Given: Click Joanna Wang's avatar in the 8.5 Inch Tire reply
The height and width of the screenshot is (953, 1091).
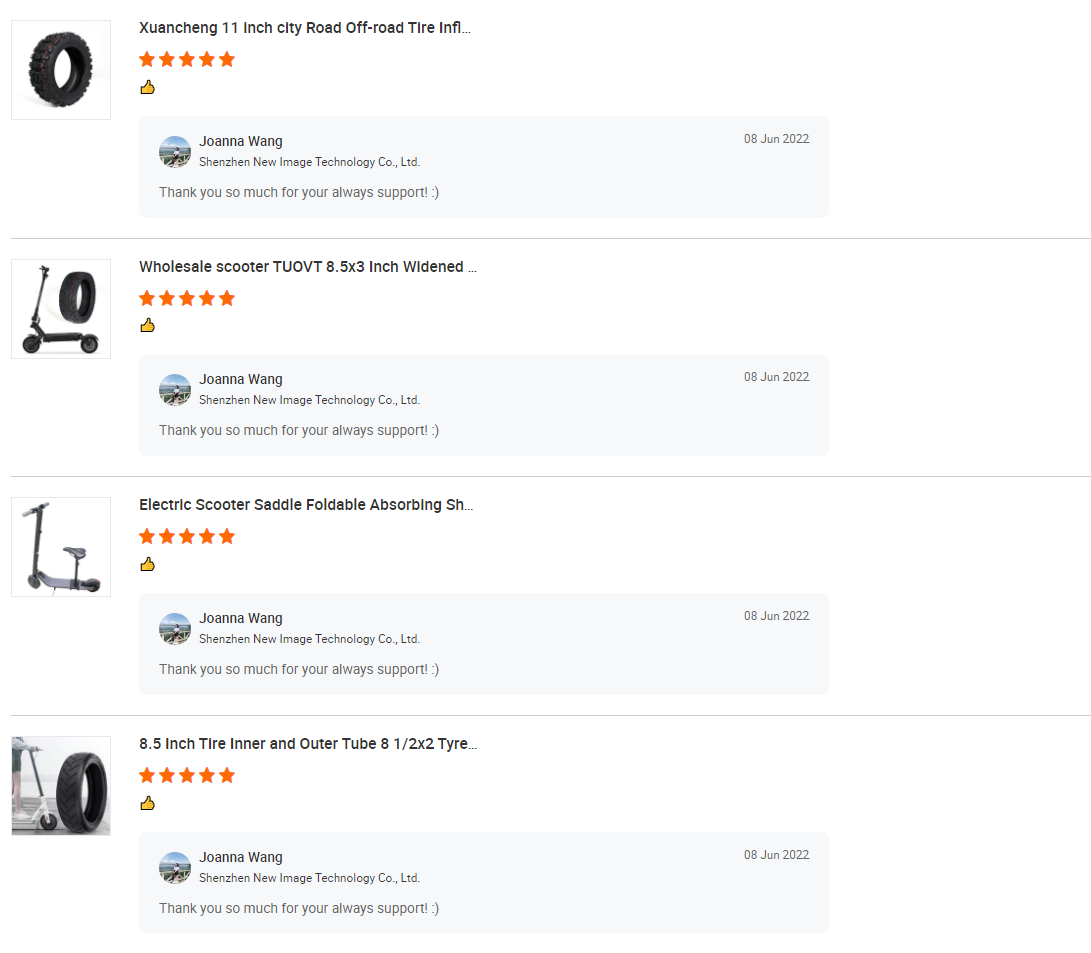Looking at the screenshot, I should click(x=175, y=868).
